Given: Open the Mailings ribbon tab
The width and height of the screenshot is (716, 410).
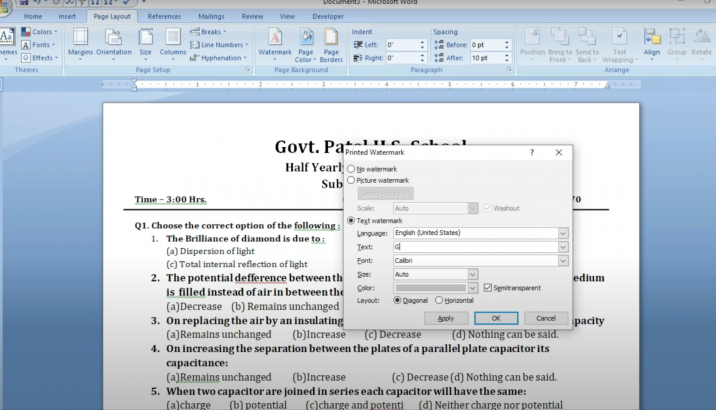Looking at the screenshot, I should click(x=211, y=17).
